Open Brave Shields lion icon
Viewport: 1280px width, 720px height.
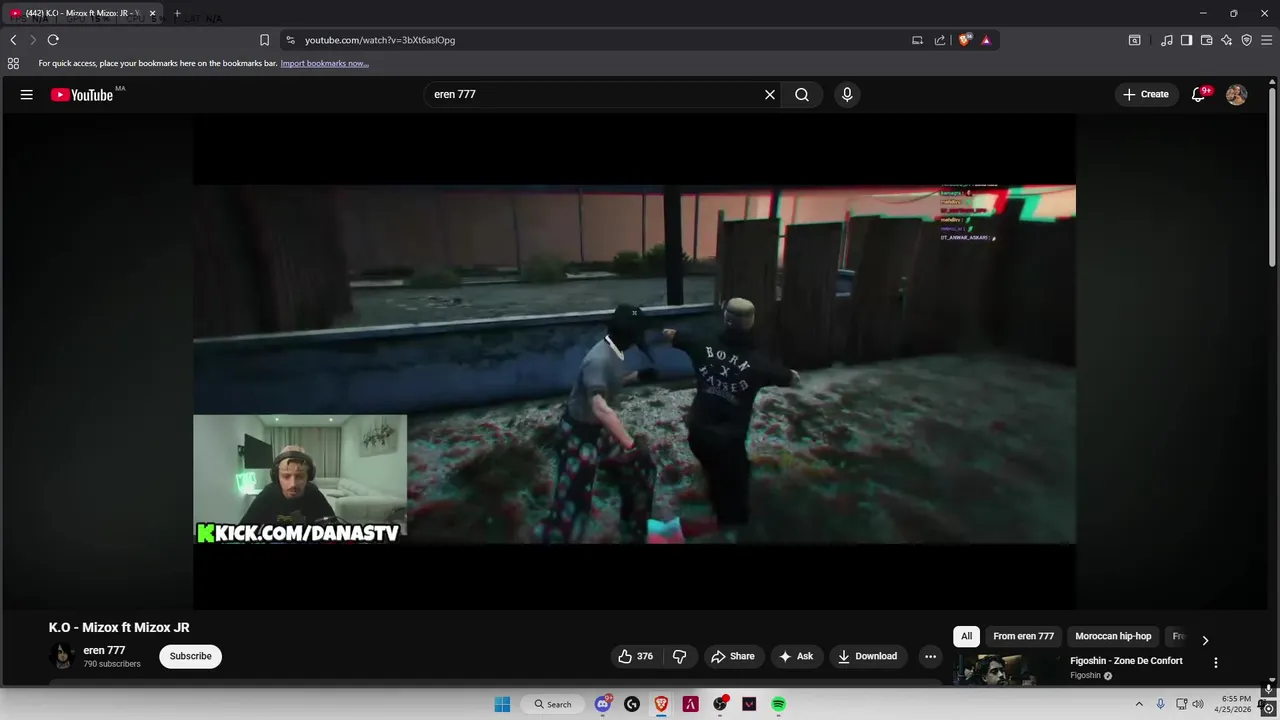pyautogui.click(x=964, y=40)
